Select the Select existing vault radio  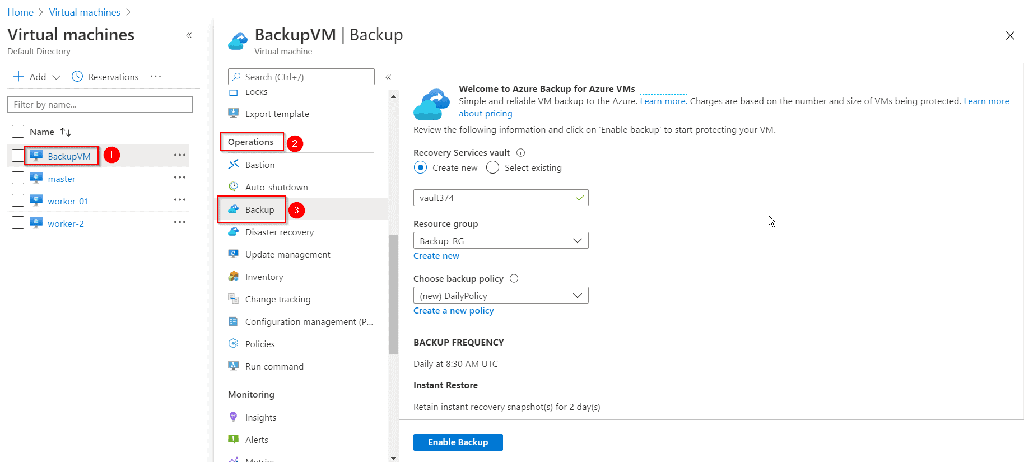492,167
